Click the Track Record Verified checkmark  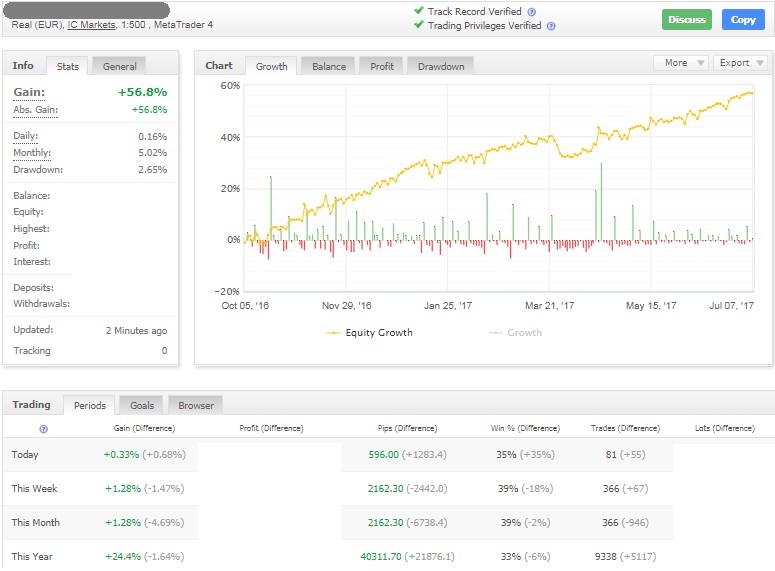tap(419, 10)
